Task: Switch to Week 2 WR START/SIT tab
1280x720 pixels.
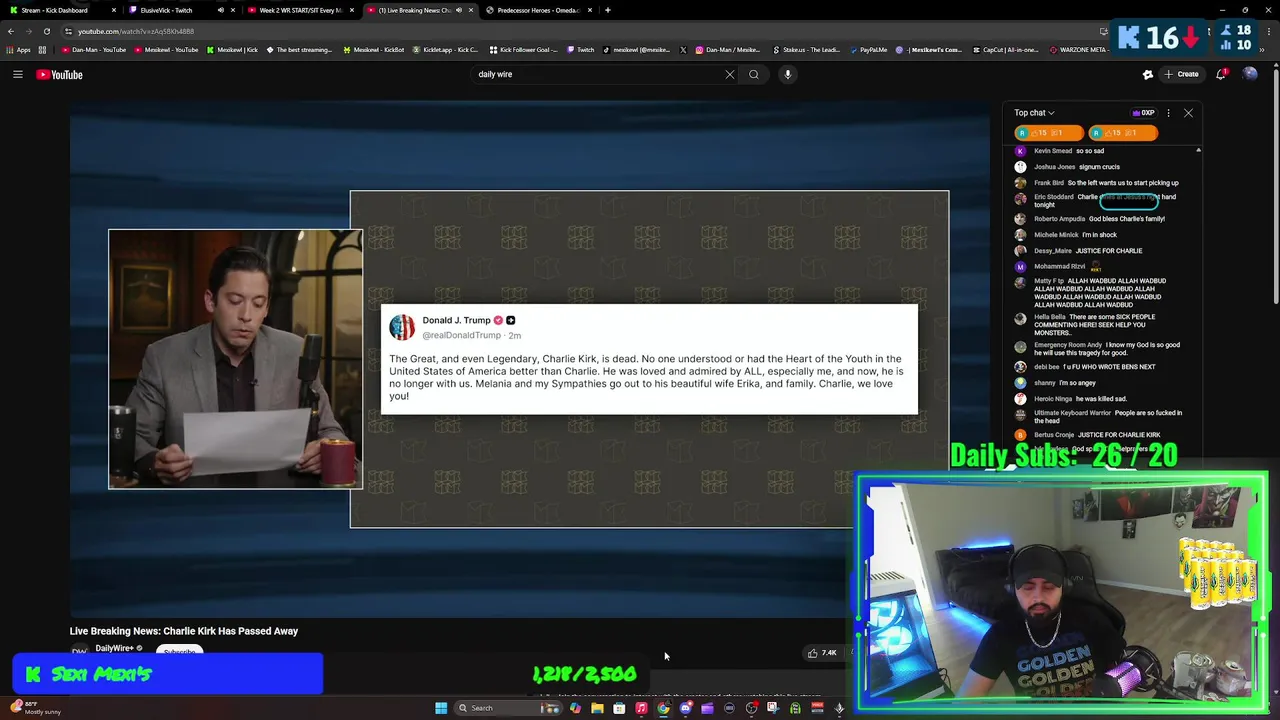Action: pos(300,10)
